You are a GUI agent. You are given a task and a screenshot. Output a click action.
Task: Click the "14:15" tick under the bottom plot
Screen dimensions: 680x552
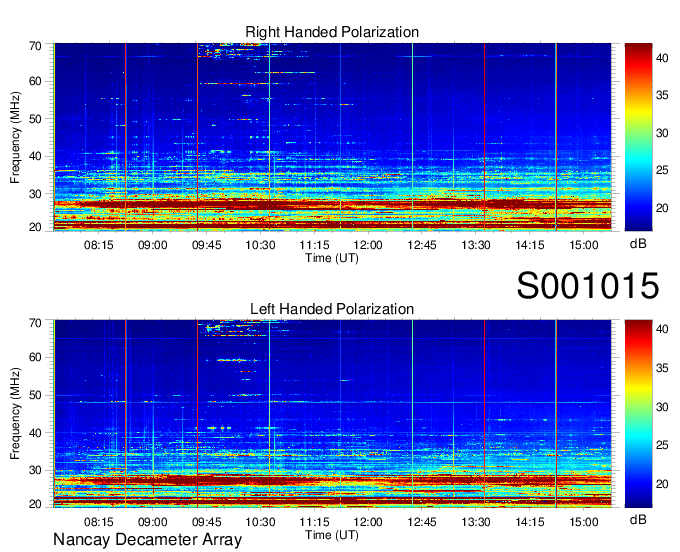coord(530,522)
